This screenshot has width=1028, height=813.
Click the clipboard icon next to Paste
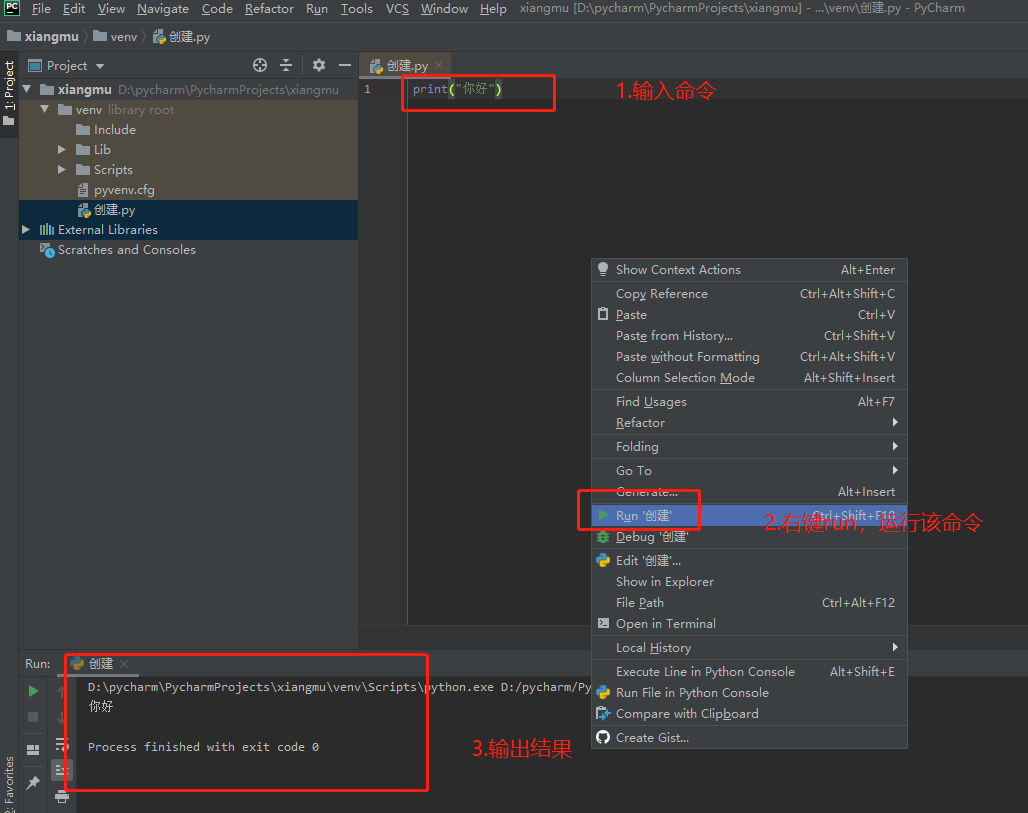tap(603, 314)
